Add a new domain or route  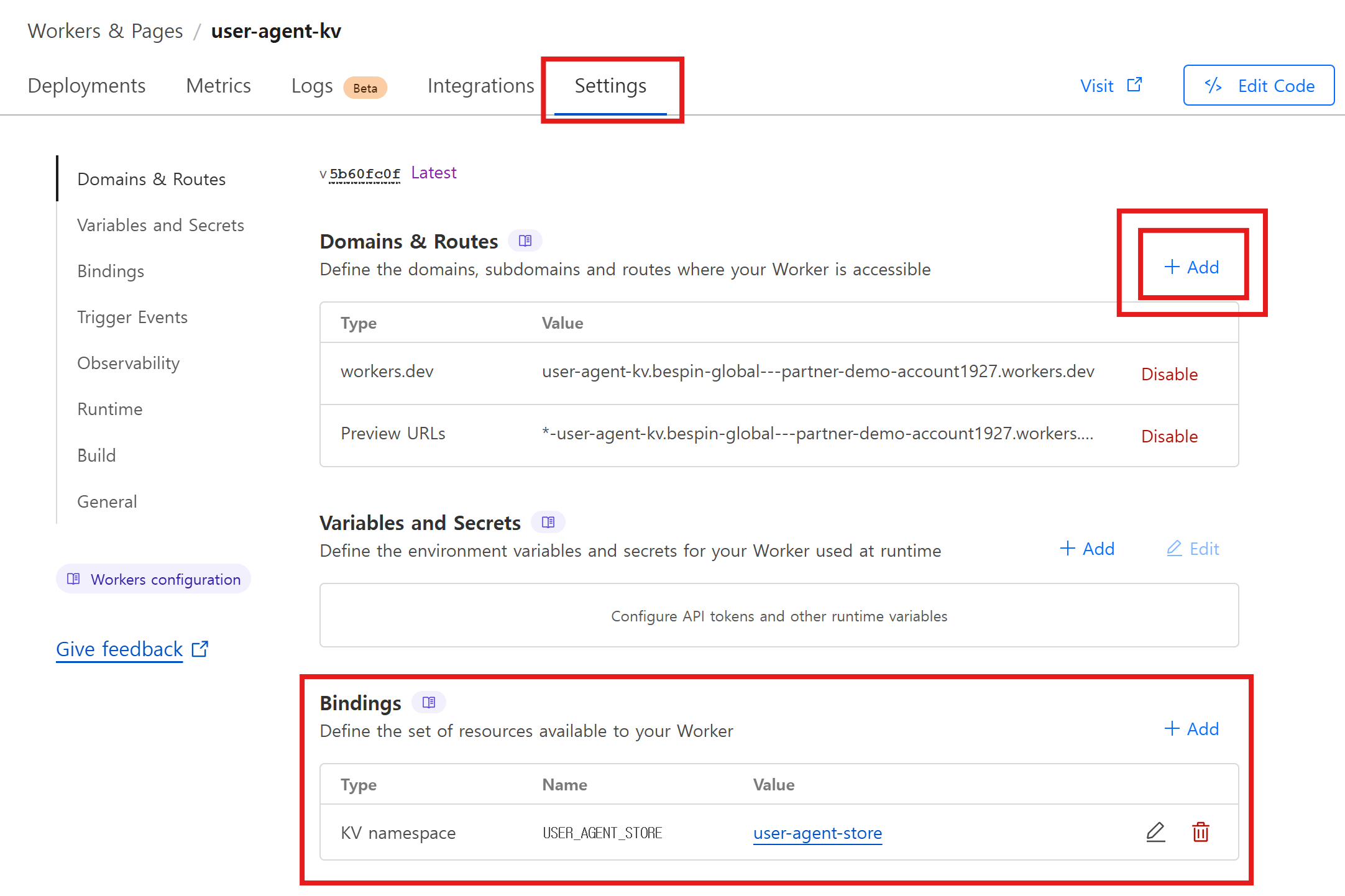pos(1191,267)
